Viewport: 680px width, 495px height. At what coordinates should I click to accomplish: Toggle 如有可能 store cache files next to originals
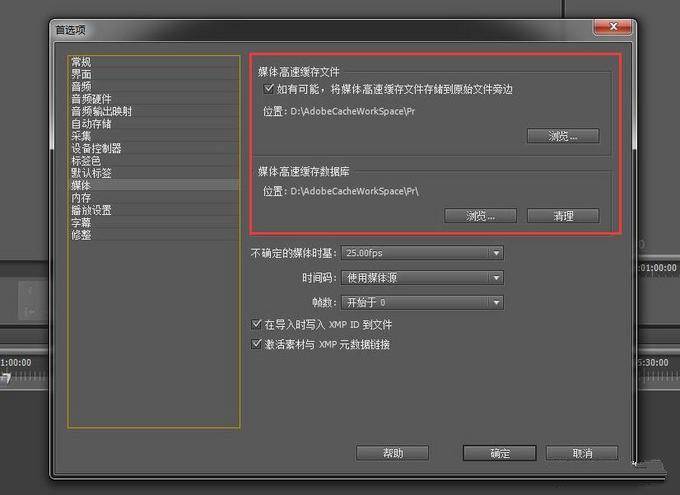click(268, 89)
